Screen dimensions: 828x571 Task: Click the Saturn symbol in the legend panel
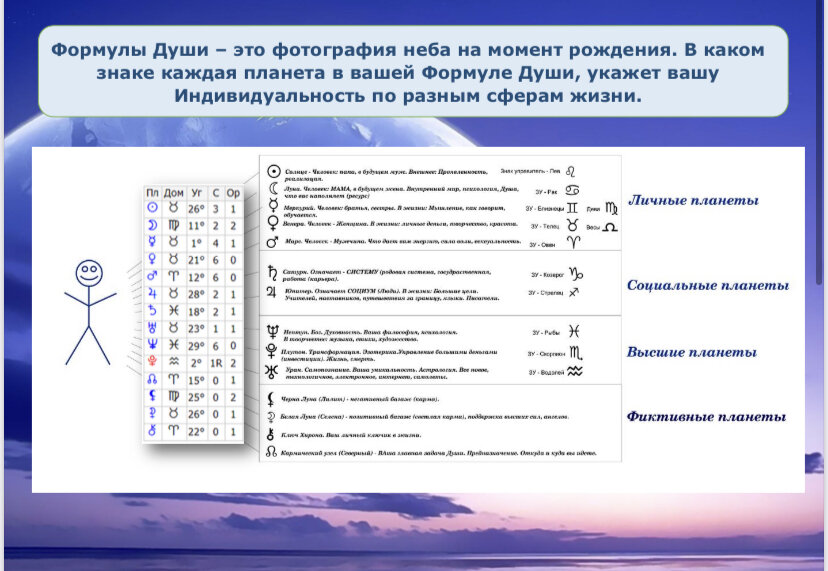pos(272,273)
